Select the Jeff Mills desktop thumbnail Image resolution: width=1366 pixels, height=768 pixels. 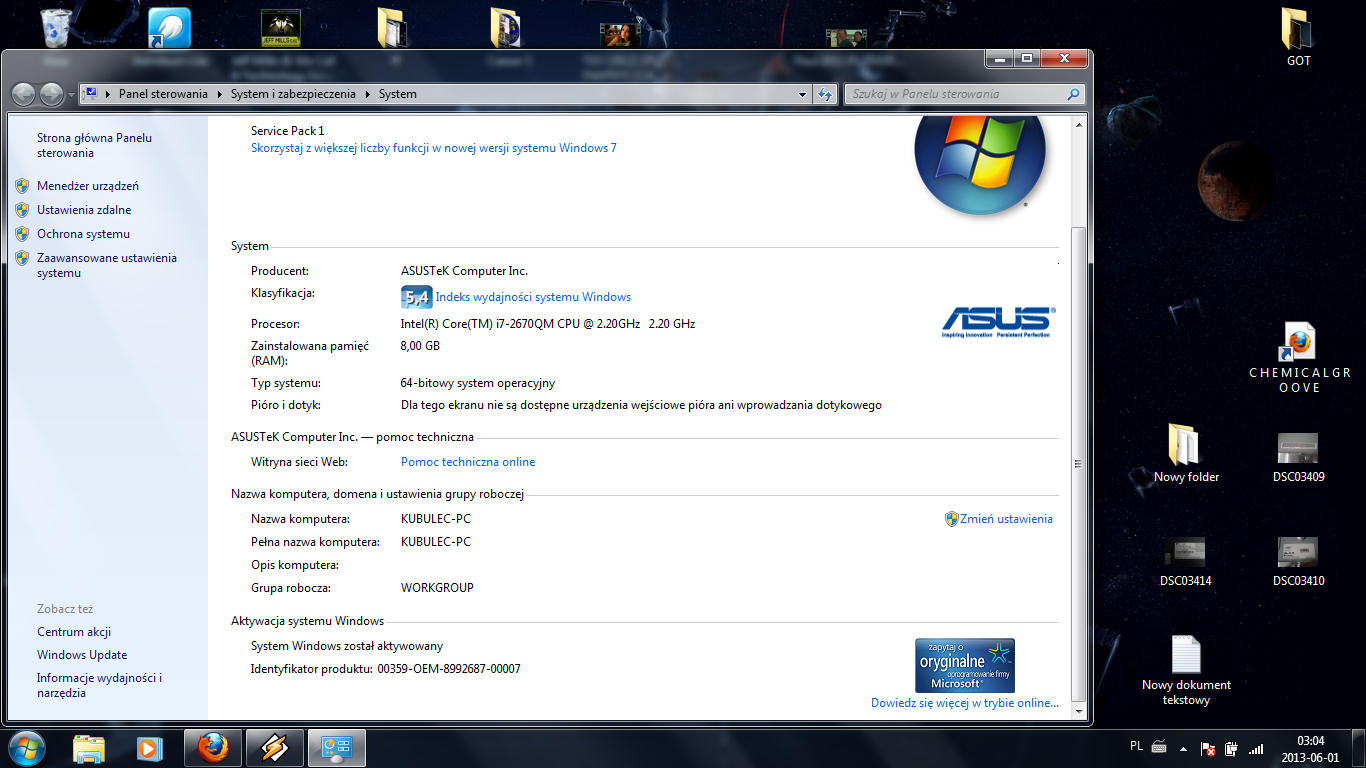(281, 28)
